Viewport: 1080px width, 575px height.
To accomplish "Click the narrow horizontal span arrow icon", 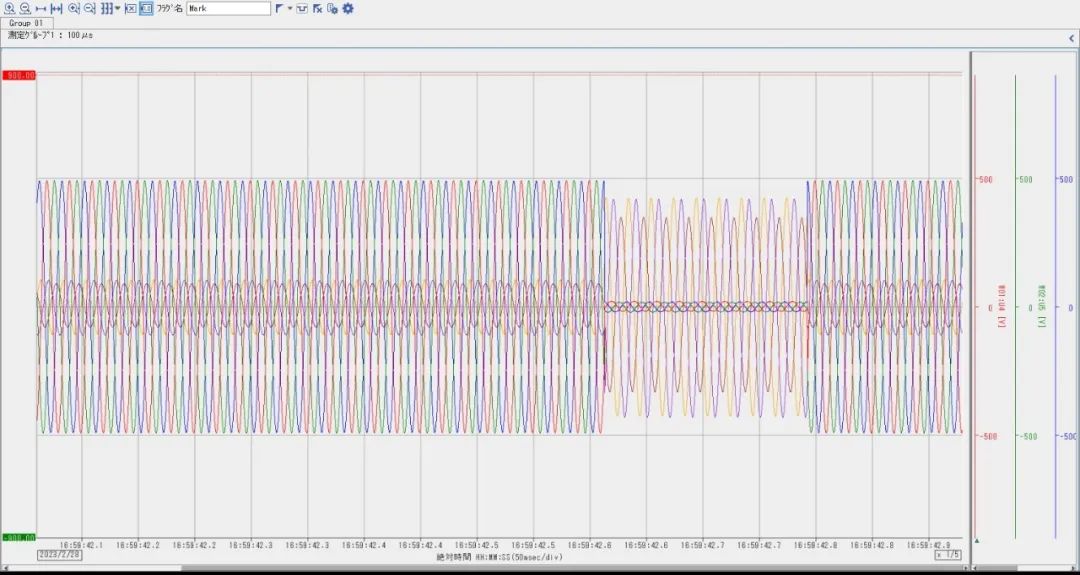I will [41, 8].
